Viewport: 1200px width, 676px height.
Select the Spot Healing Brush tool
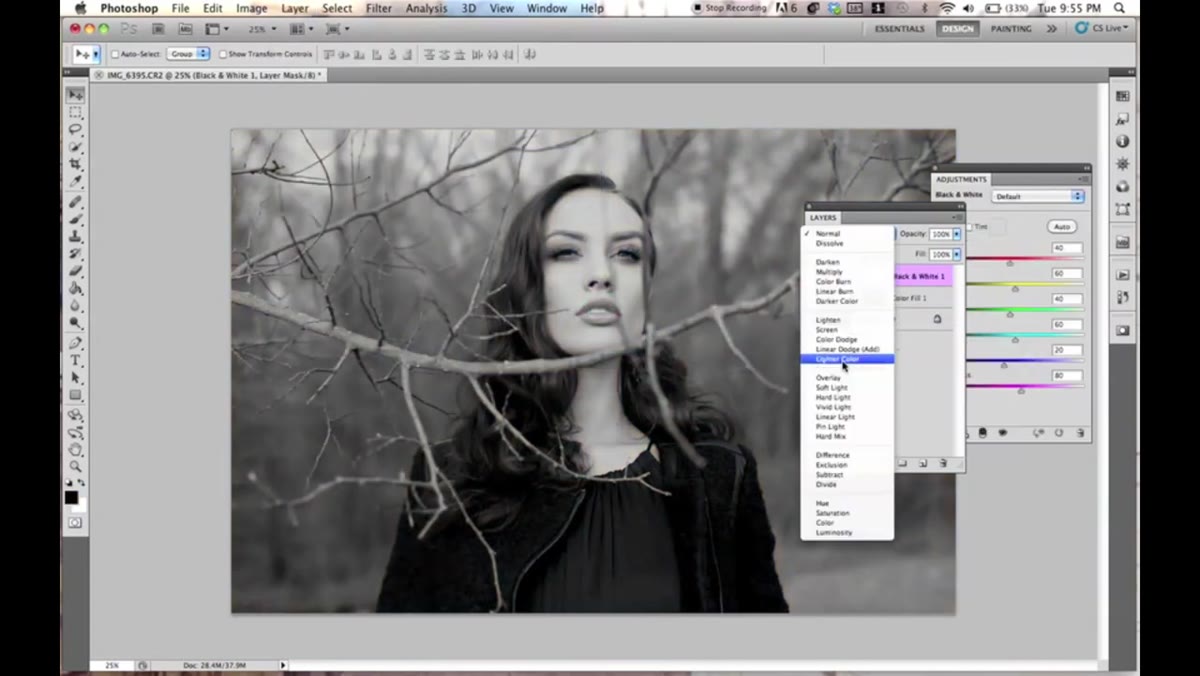pos(76,202)
